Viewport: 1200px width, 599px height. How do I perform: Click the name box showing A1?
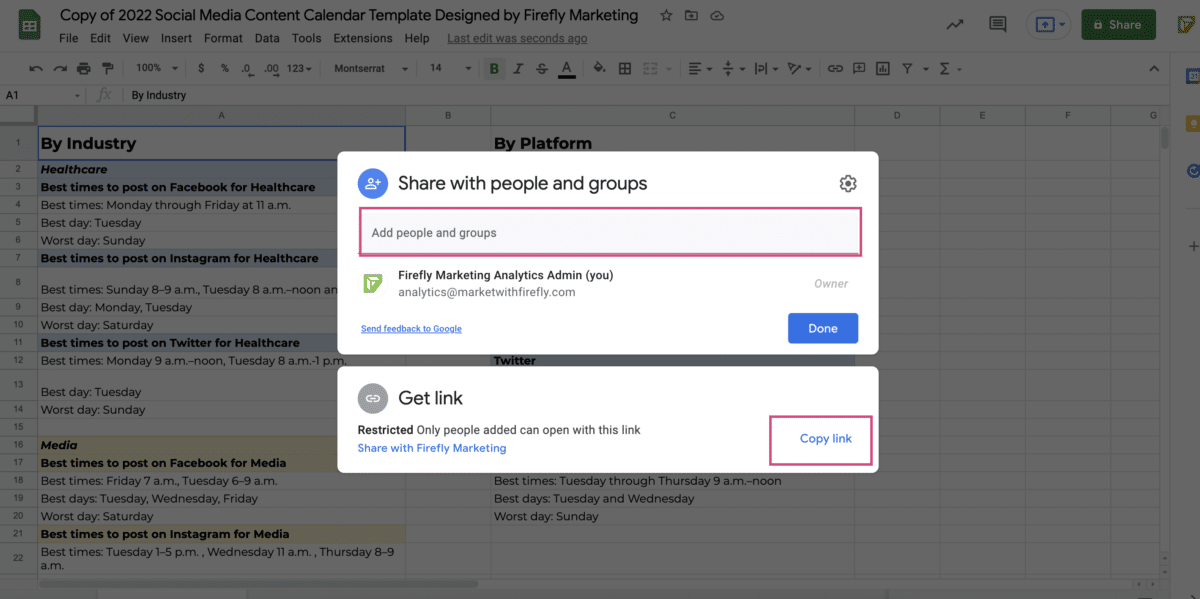[x=42, y=95]
